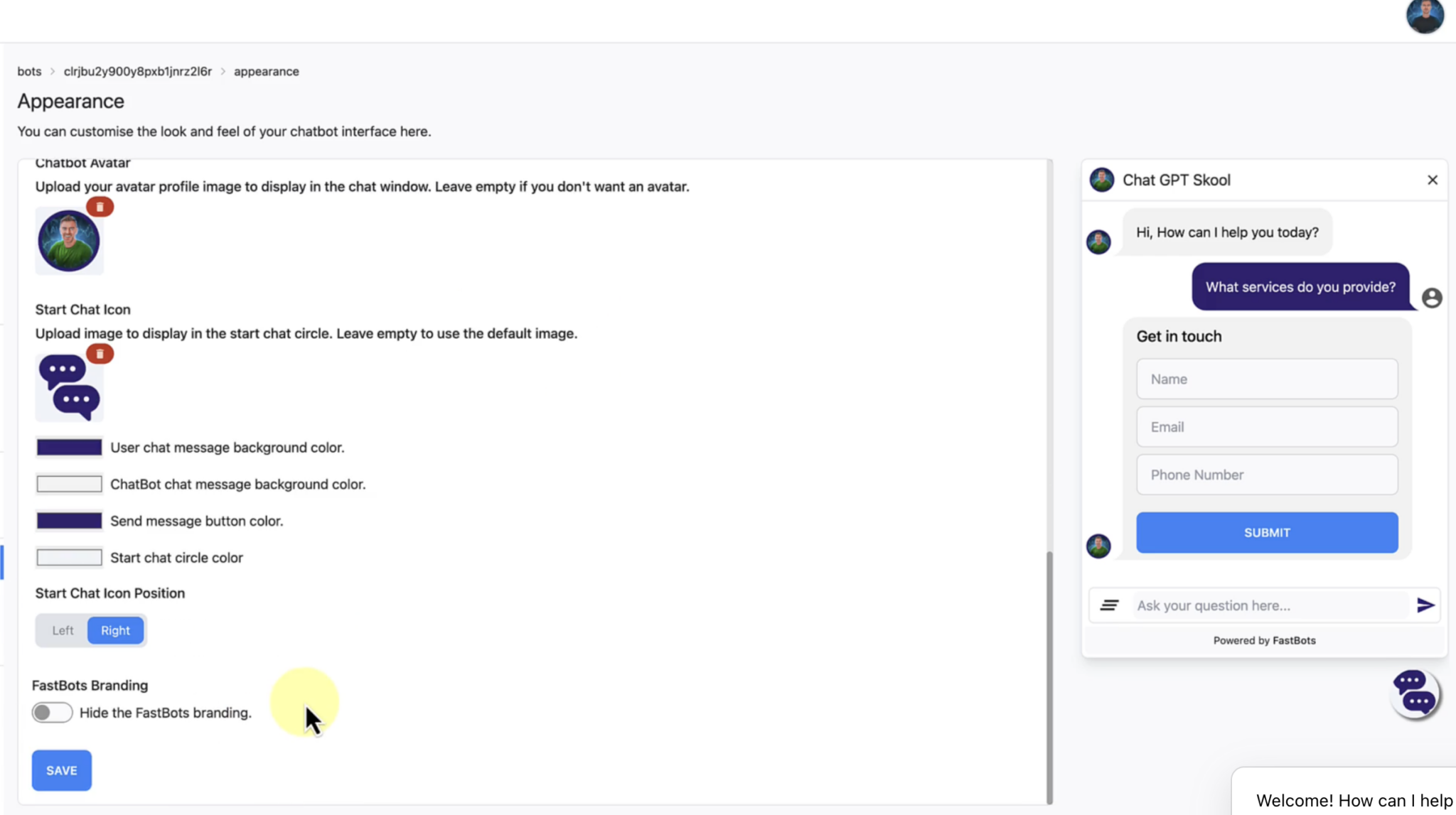Click the send message paper plane icon
1456x815 pixels.
[x=1425, y=605]
